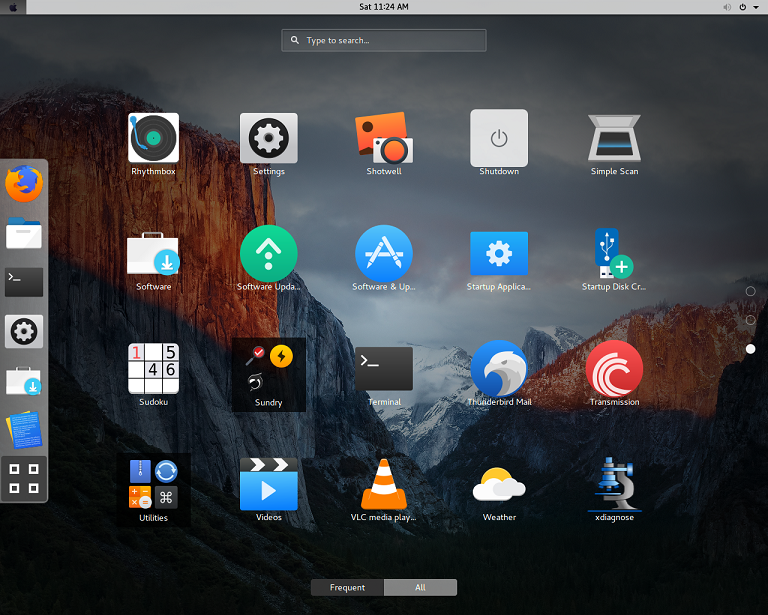This screenshot has height=615, width=768.
Task: Open Firefox from the dock
Action: pyautogui.click(x=24, y=184)
